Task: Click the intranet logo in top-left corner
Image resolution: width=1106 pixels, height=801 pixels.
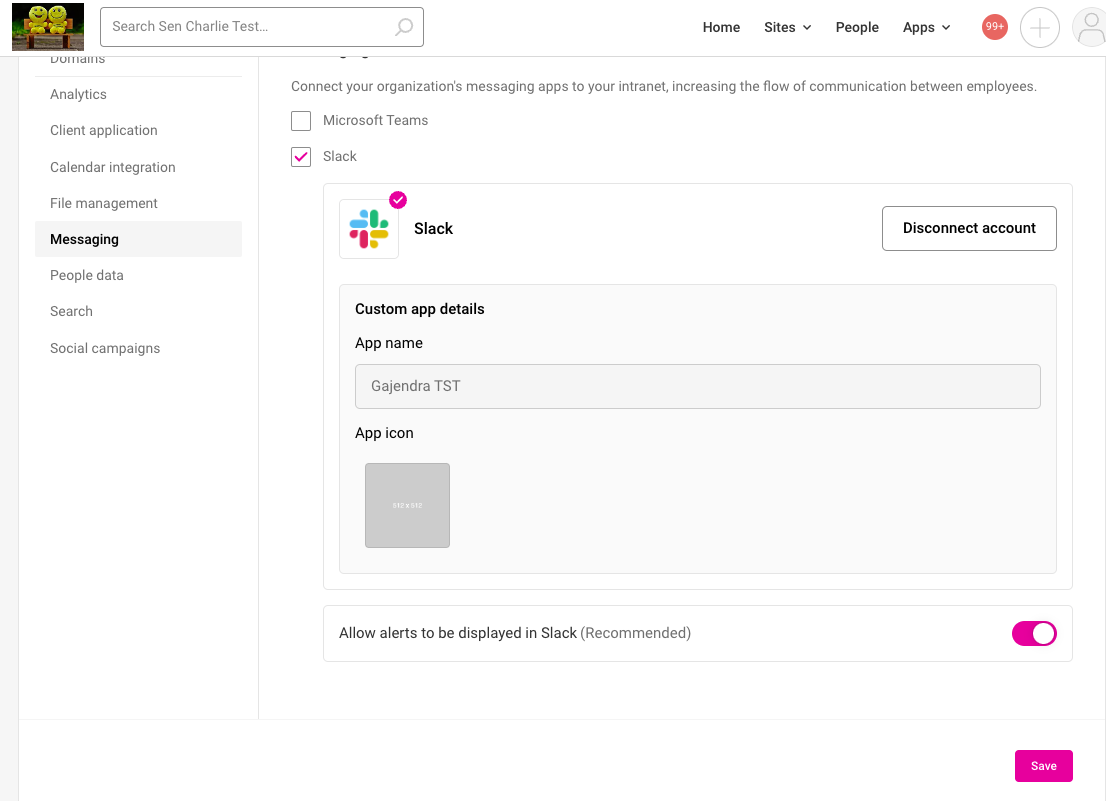Action: 47,27
